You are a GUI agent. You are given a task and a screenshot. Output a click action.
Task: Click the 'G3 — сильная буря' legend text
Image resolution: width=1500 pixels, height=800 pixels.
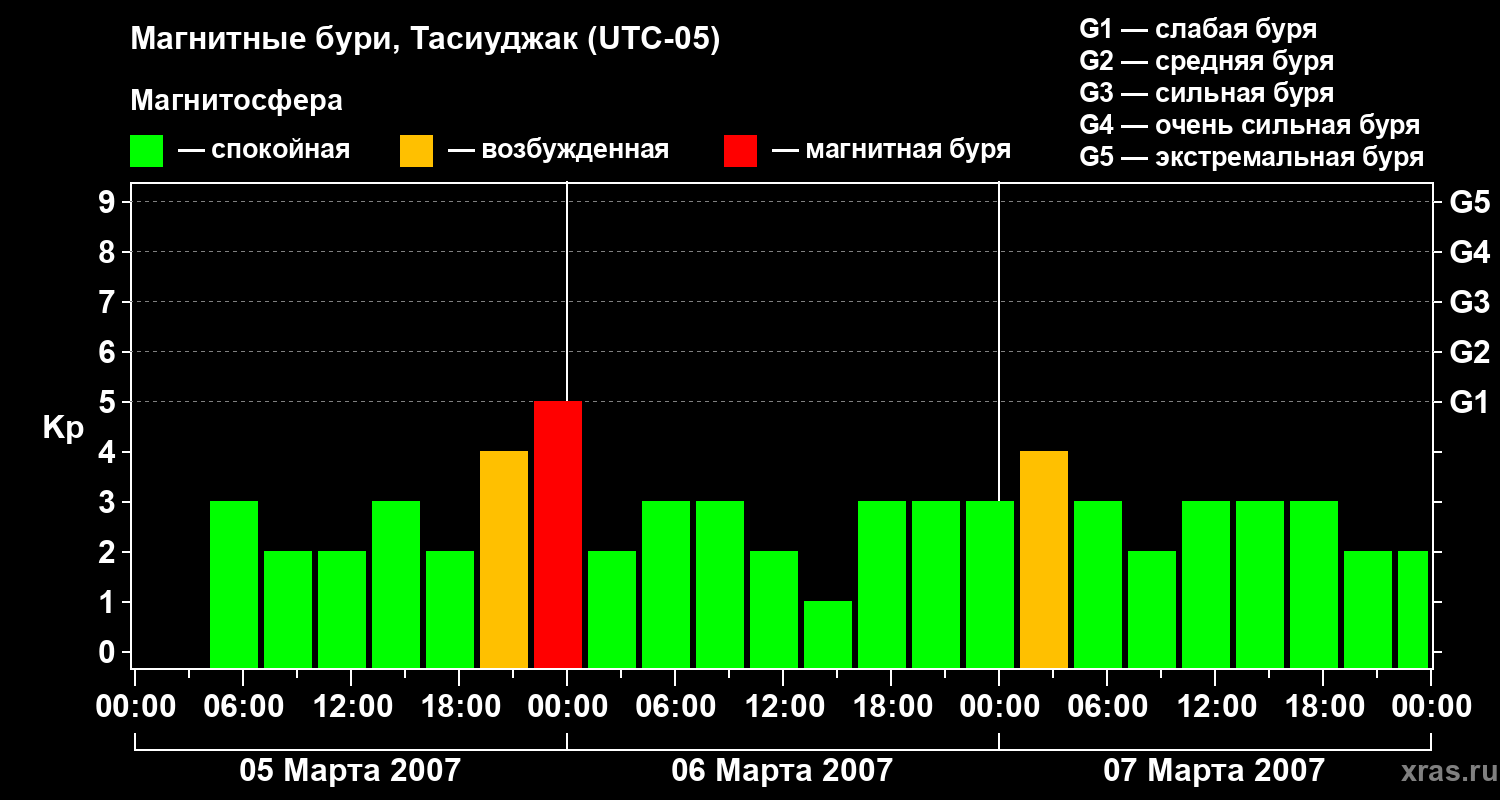click(1207, 93)
